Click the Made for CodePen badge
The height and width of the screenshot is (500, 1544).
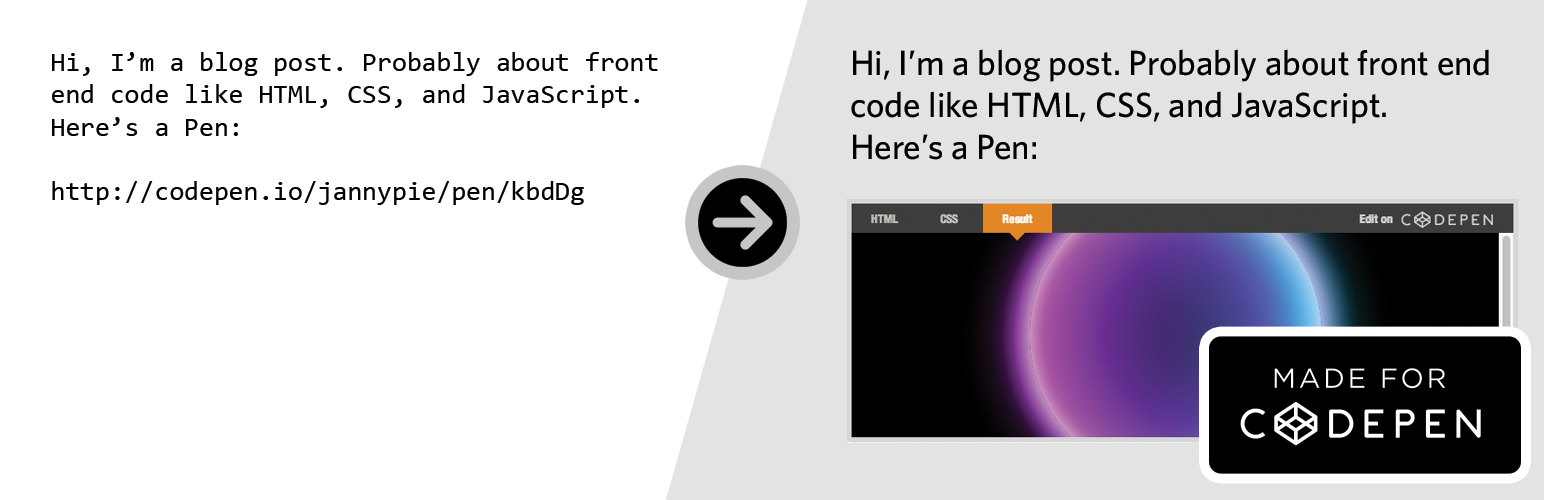1365,404
